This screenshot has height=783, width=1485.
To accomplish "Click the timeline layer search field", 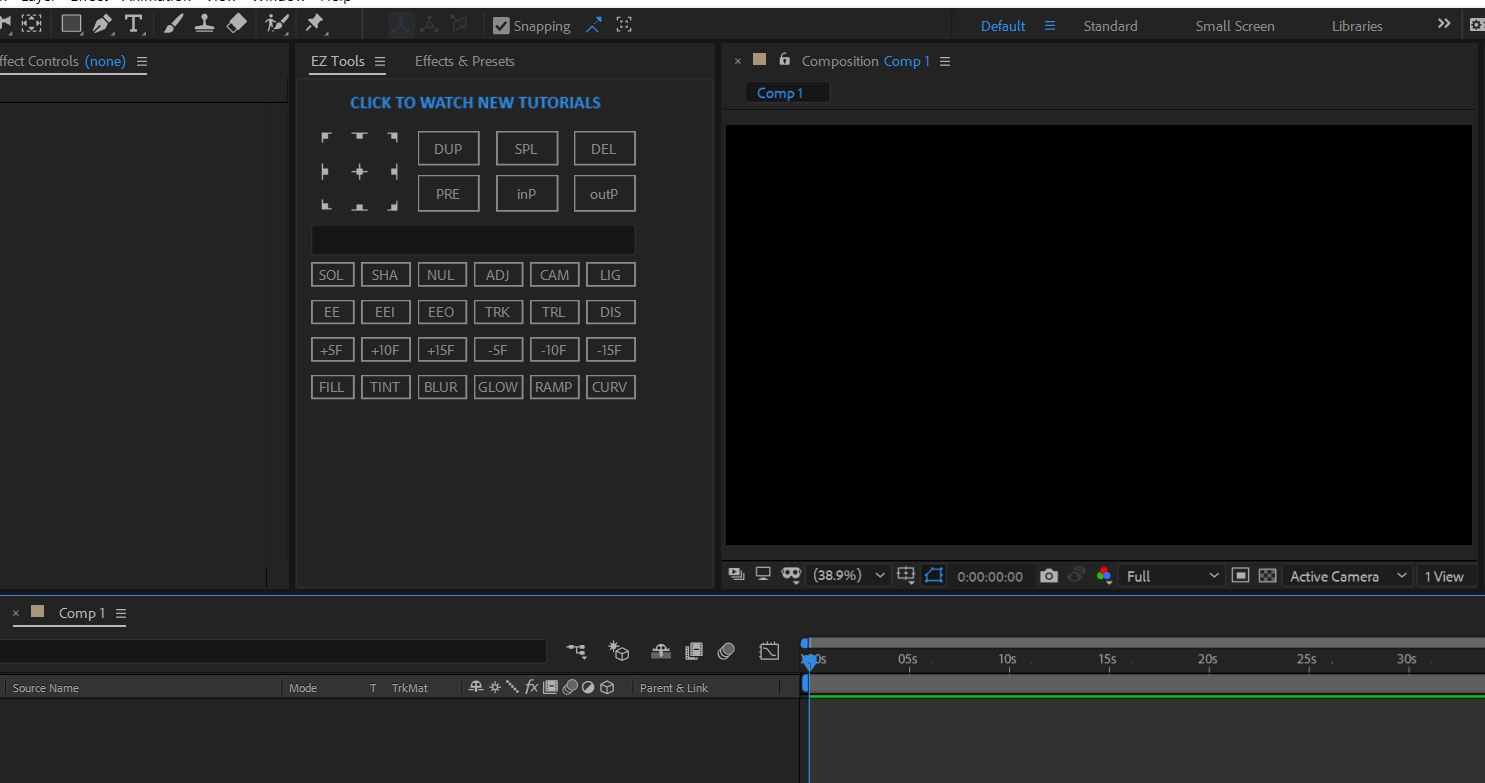I will 273,651.
